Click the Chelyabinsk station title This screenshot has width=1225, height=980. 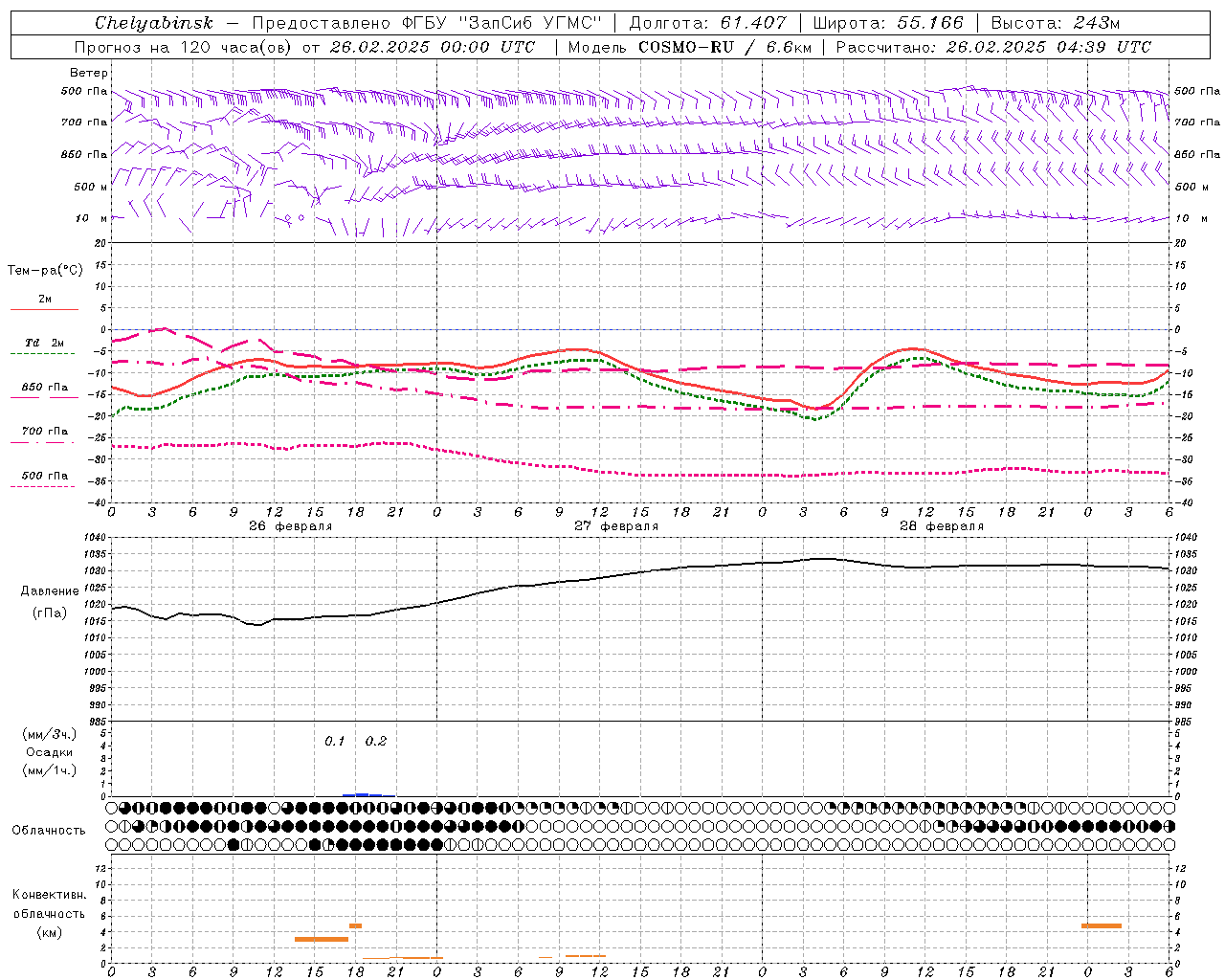coord(153,23)
